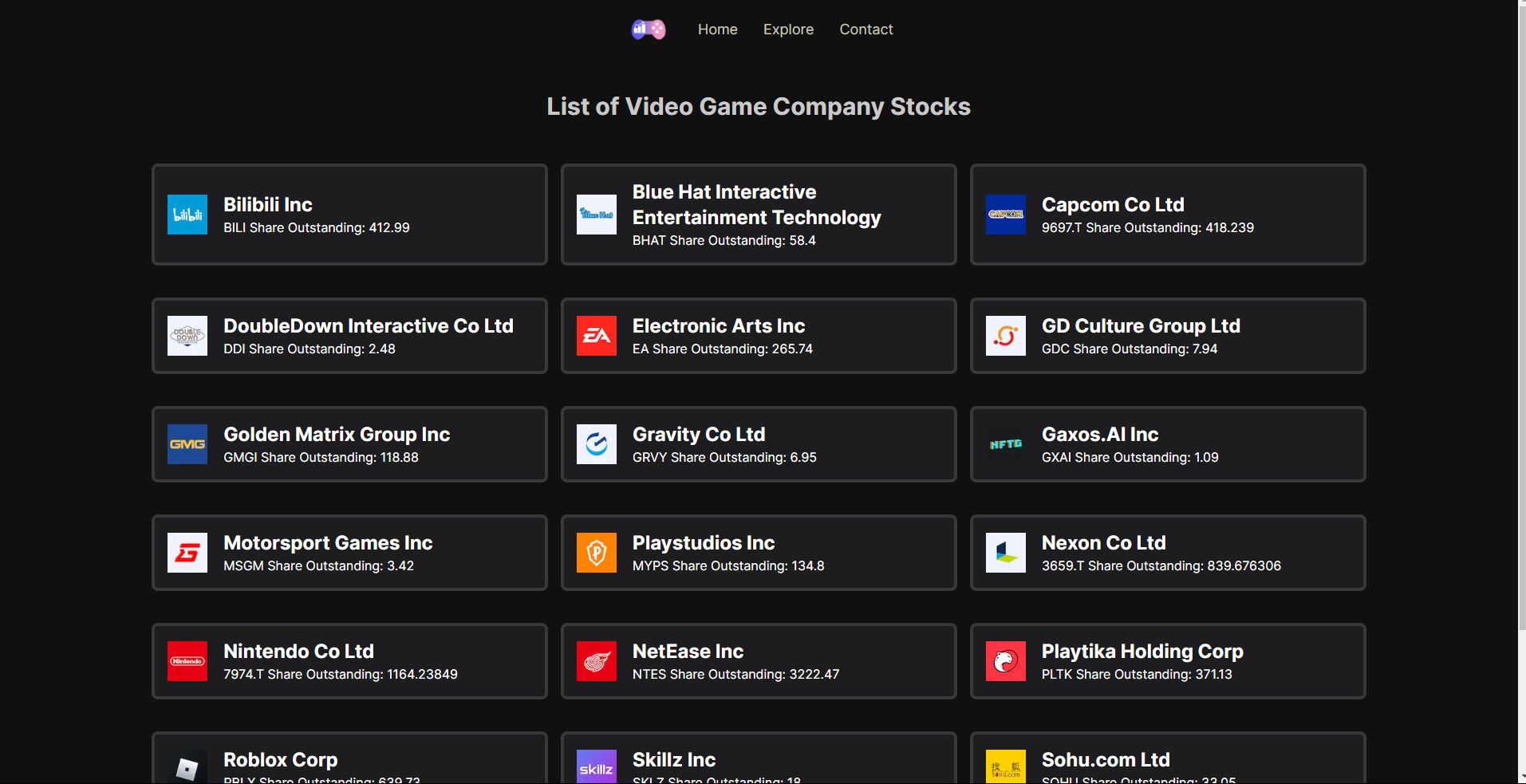Click 3659.T Share Outstanding: 839.676306 text
The image size is (1526, 784).
[x=1161, y=566]
